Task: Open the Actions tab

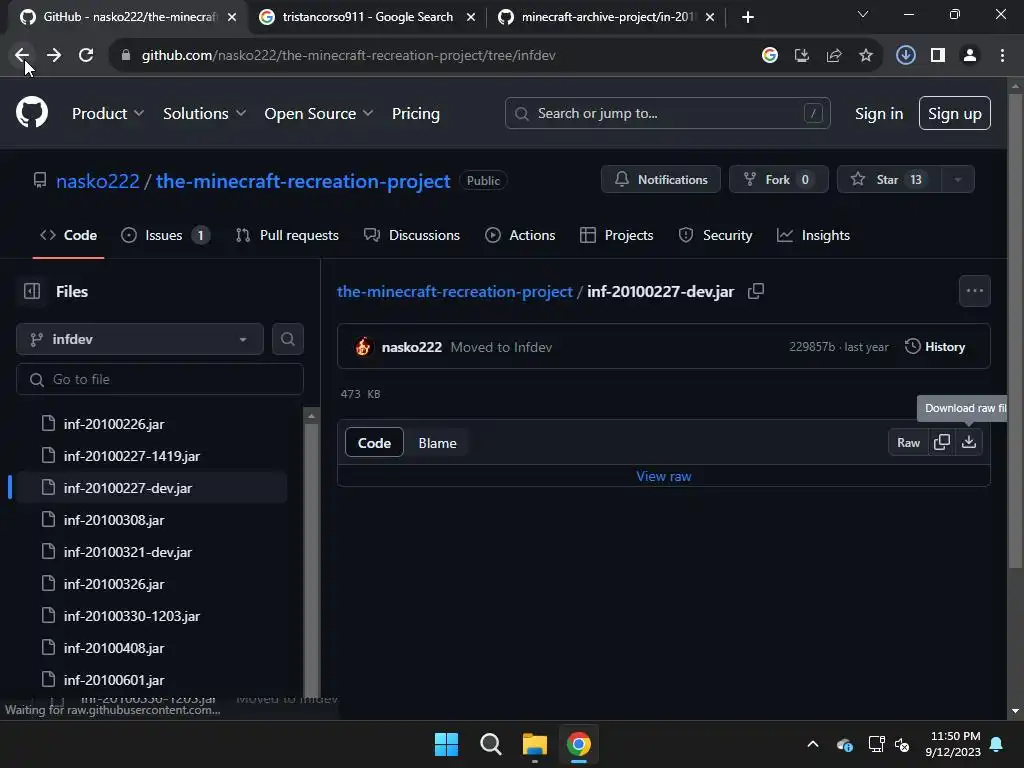Action: point(520,235)
